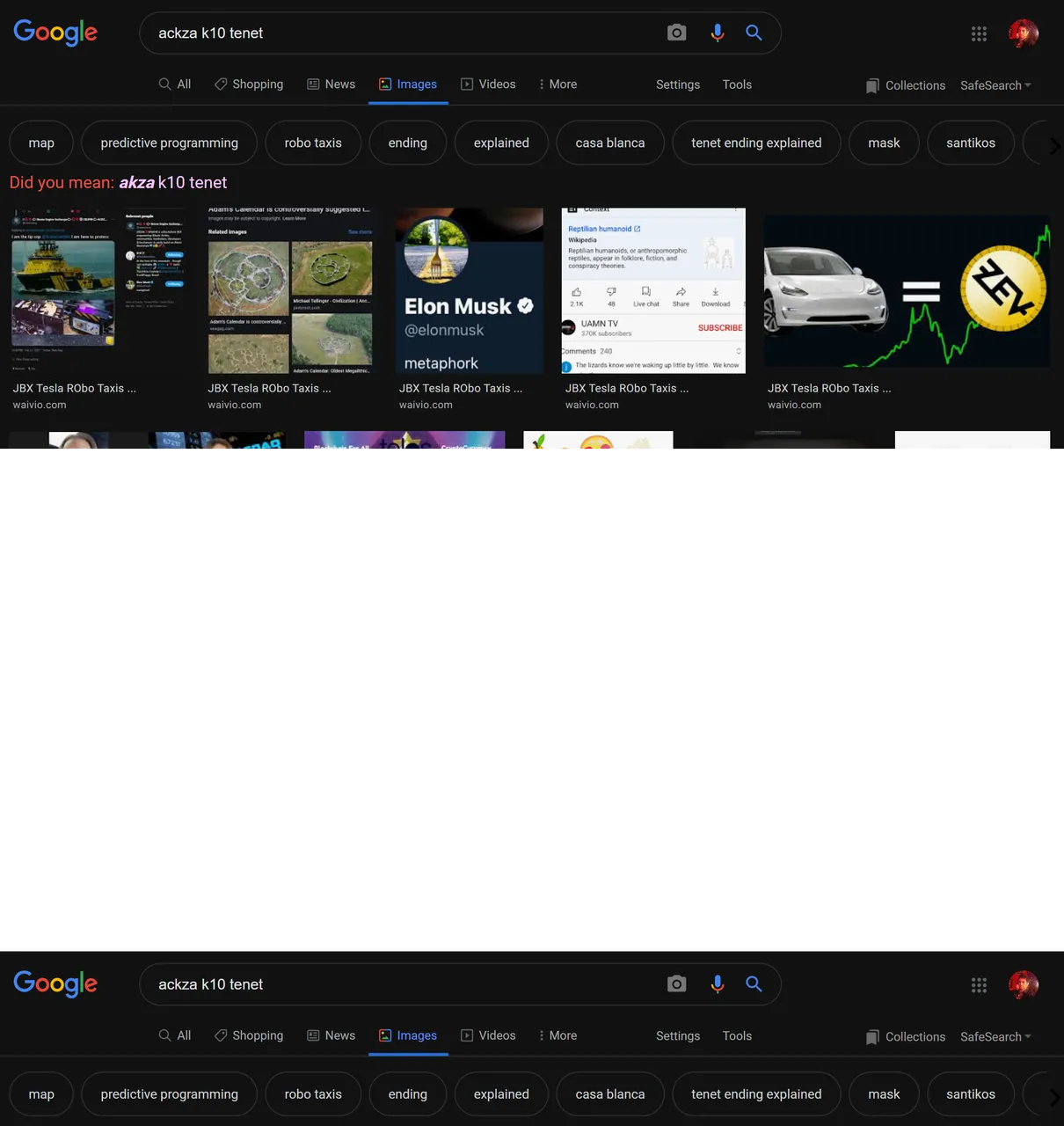Open Tools in lower page

click(x=737, y=1035)
